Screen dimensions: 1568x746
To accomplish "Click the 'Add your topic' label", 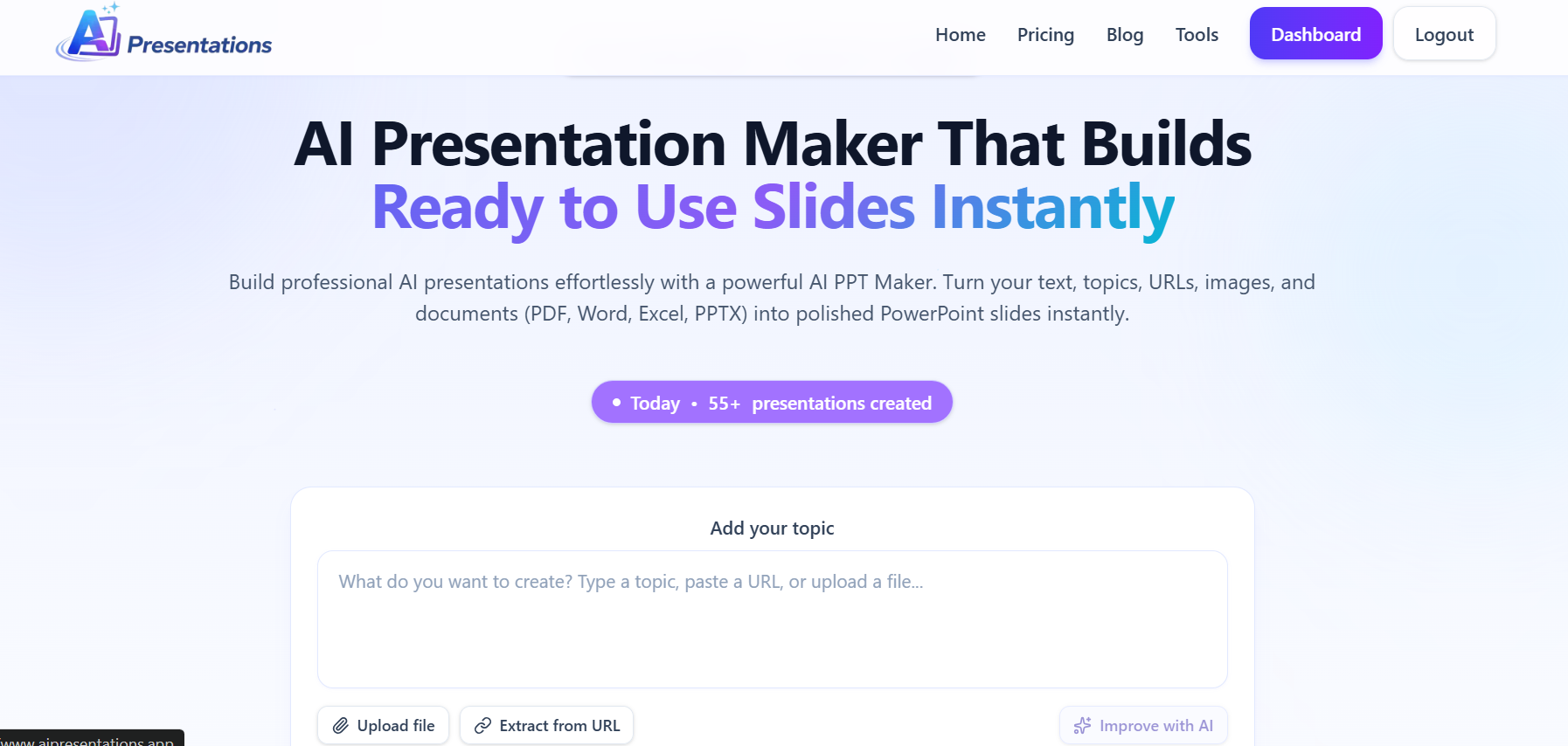I will click(x=772, y=528).
